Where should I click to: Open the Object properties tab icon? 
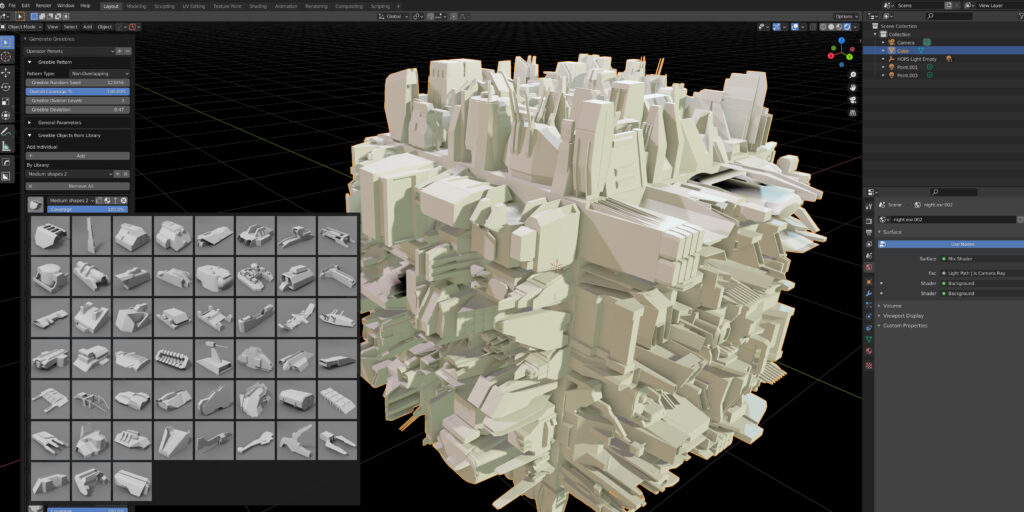click(x=869, y=281)
